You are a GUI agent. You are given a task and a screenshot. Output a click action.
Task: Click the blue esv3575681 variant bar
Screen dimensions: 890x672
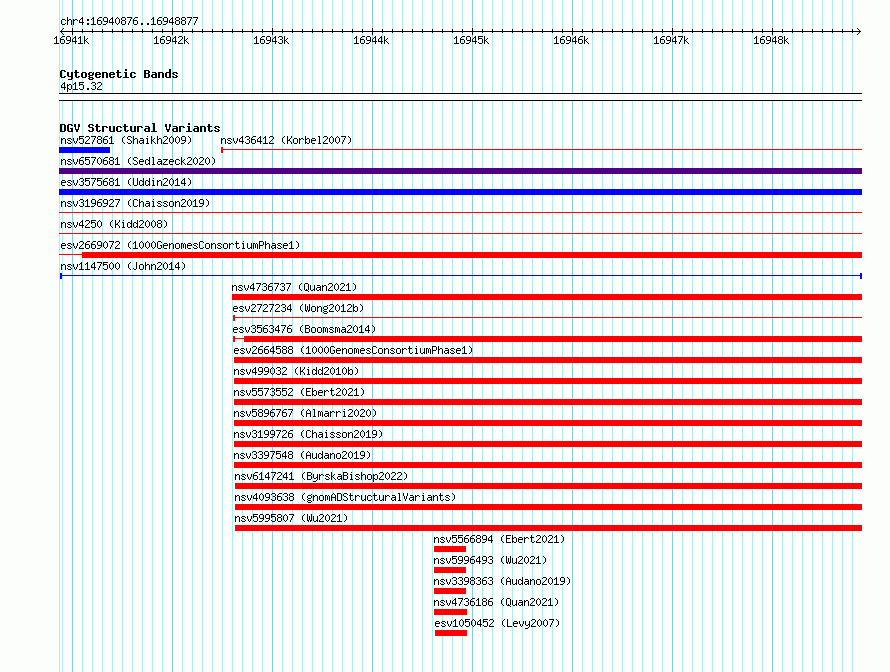460,192
